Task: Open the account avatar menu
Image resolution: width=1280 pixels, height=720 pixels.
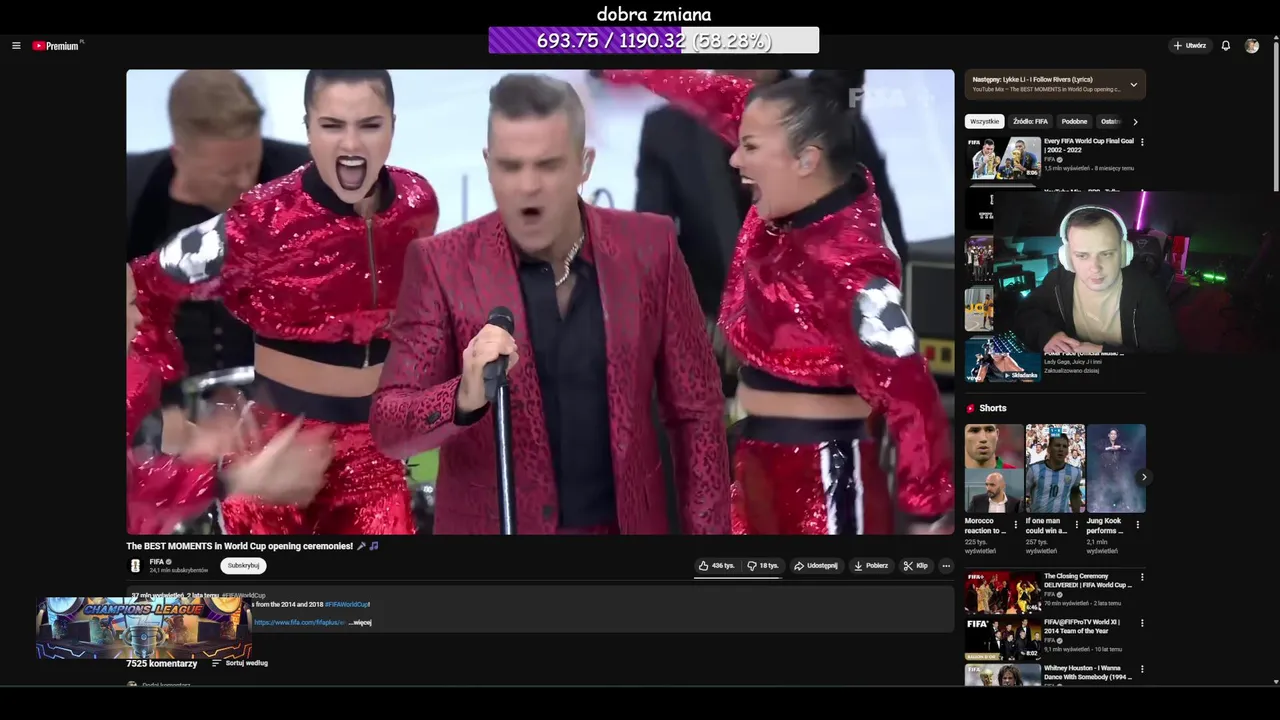Action: point(1252,46)
